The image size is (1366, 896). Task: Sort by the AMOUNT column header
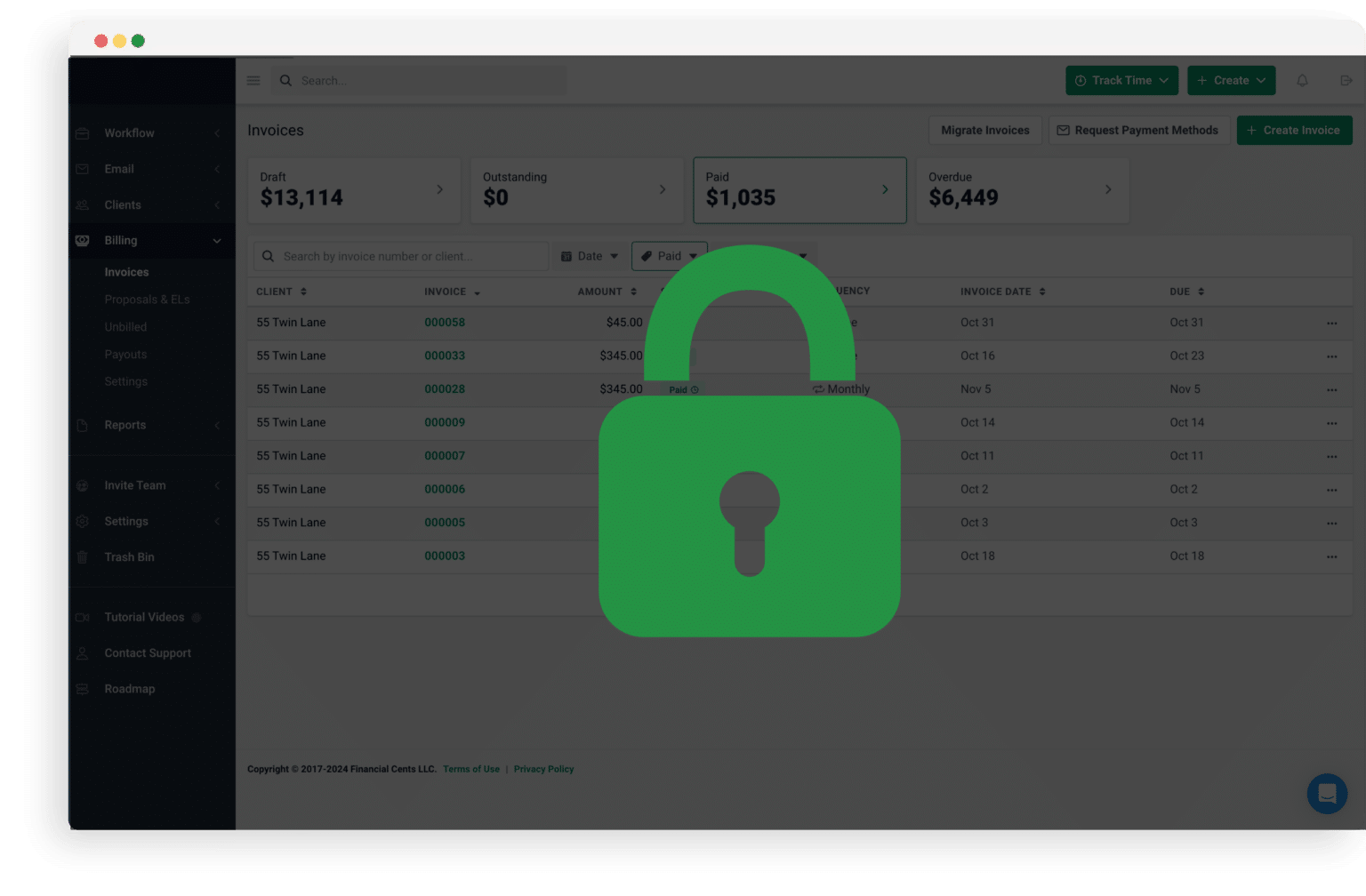coord(607,292)
